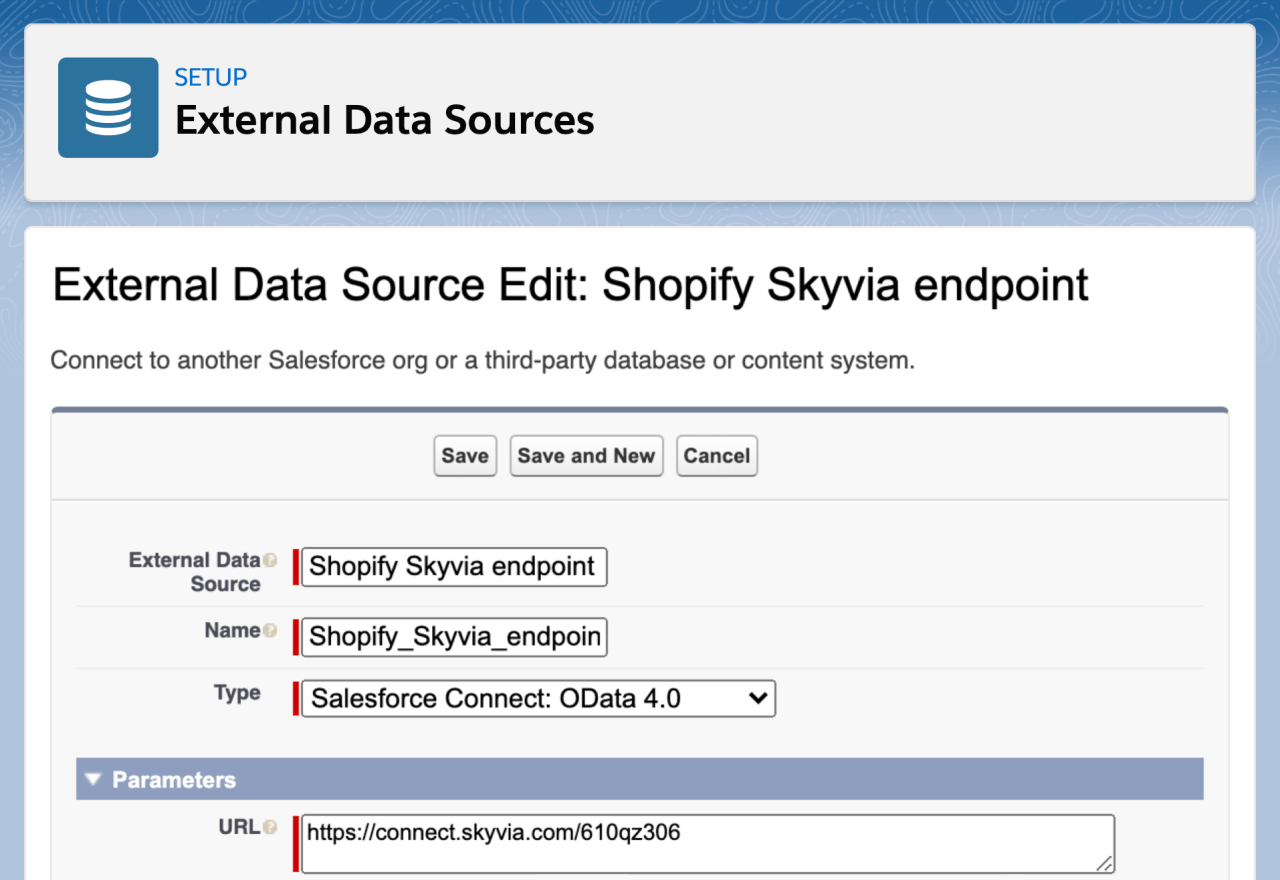This screenshot has width=1280, height=880.
Task: Click the URL textarea resize handle
Action: tap(1104, 863)
